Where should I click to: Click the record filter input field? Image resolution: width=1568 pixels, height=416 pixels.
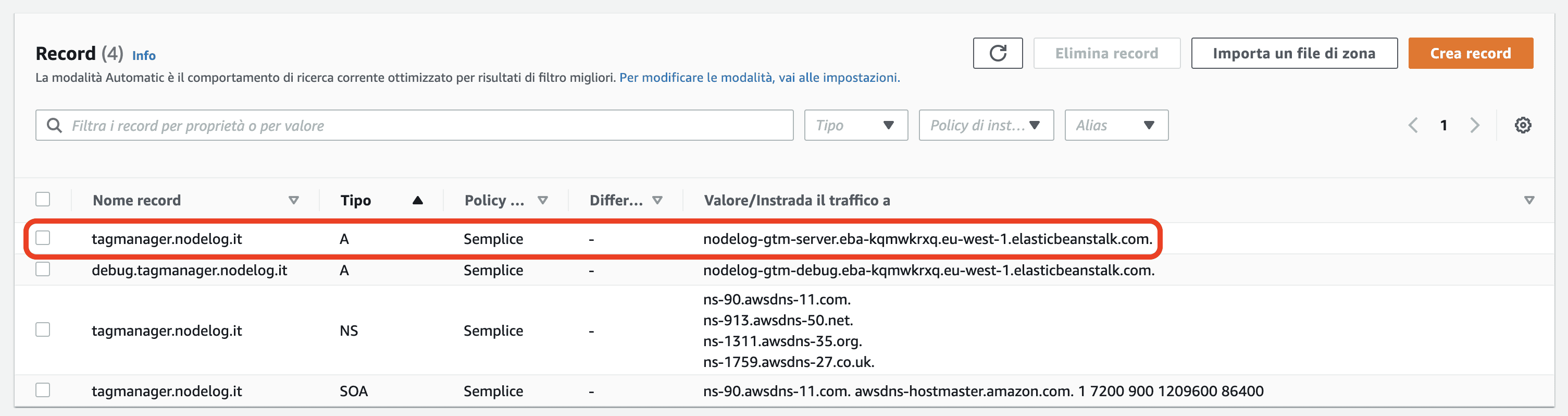pyautogui.click(x=414, y=125)
